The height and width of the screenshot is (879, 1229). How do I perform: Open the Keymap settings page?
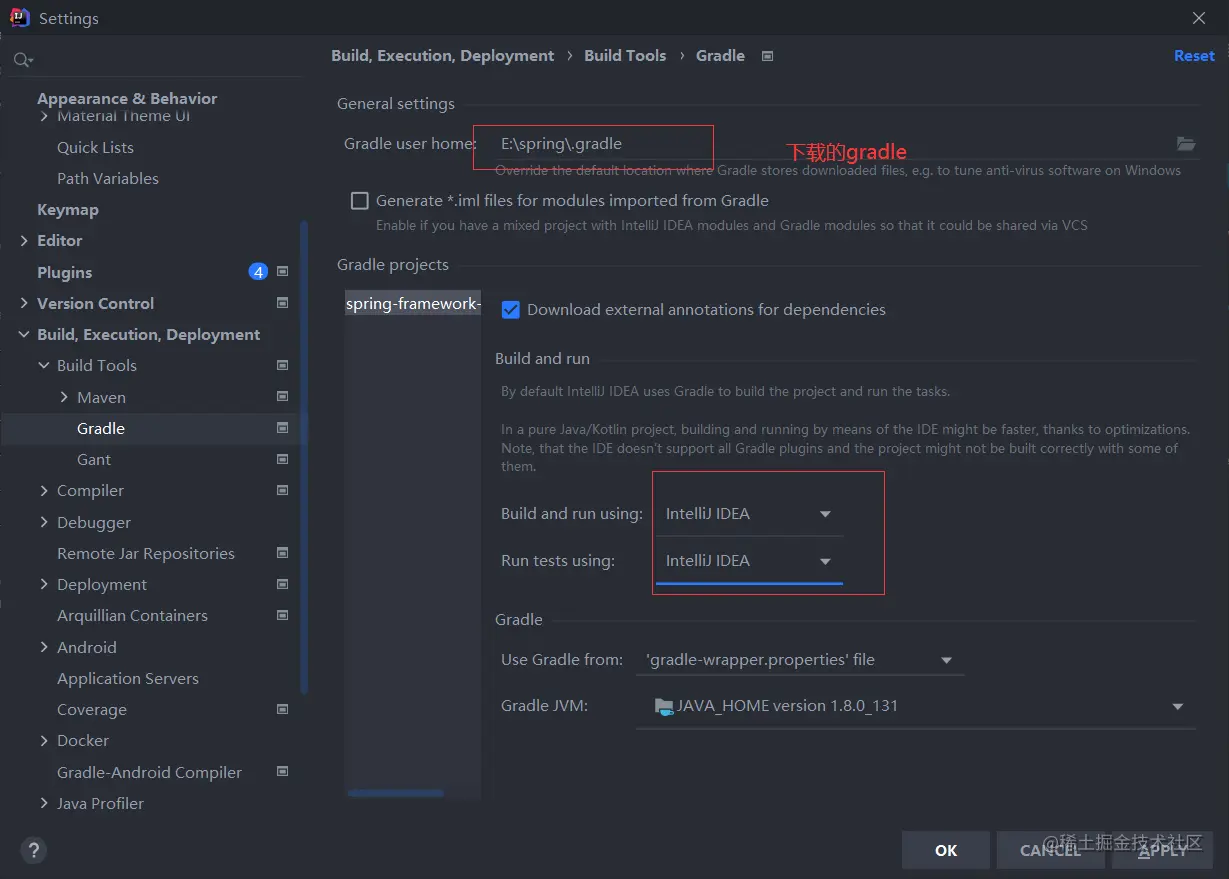point(68,210)
